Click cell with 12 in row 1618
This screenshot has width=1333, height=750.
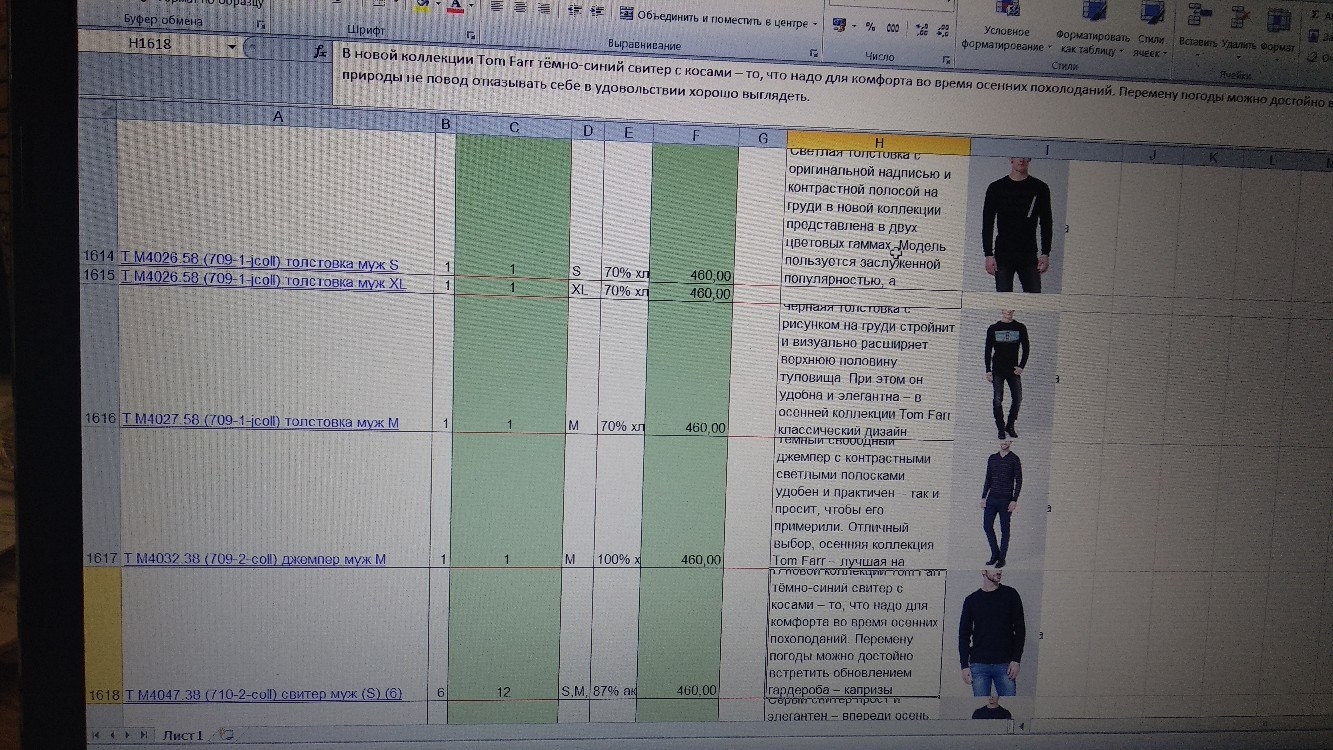point(505,634)
